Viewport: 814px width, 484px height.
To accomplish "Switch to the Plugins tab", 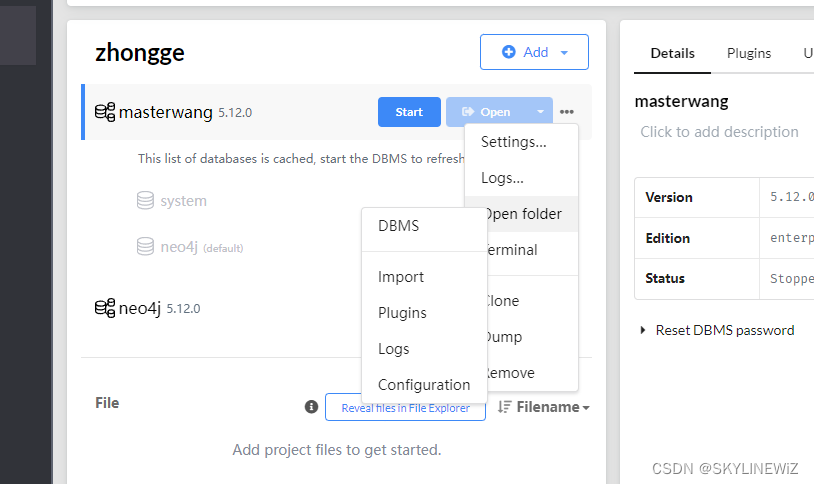I will click(749, 53).
